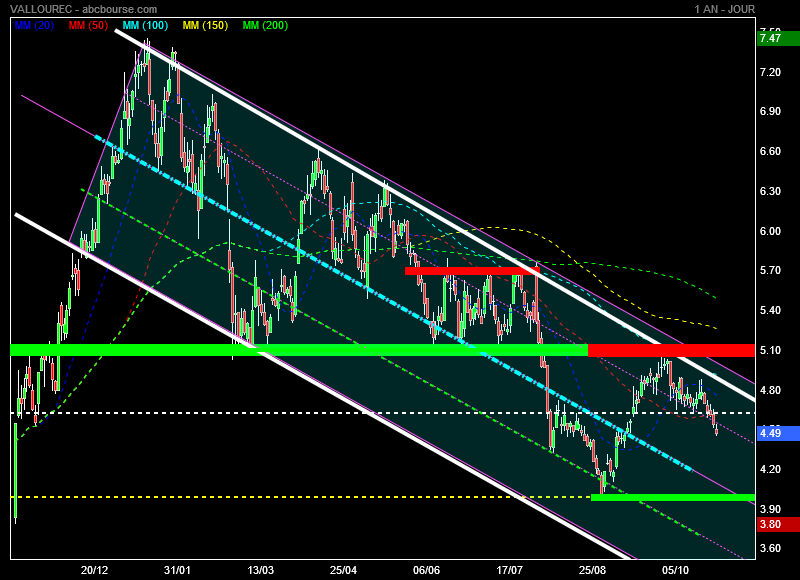This screenshot has height=580, width=800.
Task: Click the VALLOUREC - abcbourse.com chart title
Action: [x=84, y=9]
